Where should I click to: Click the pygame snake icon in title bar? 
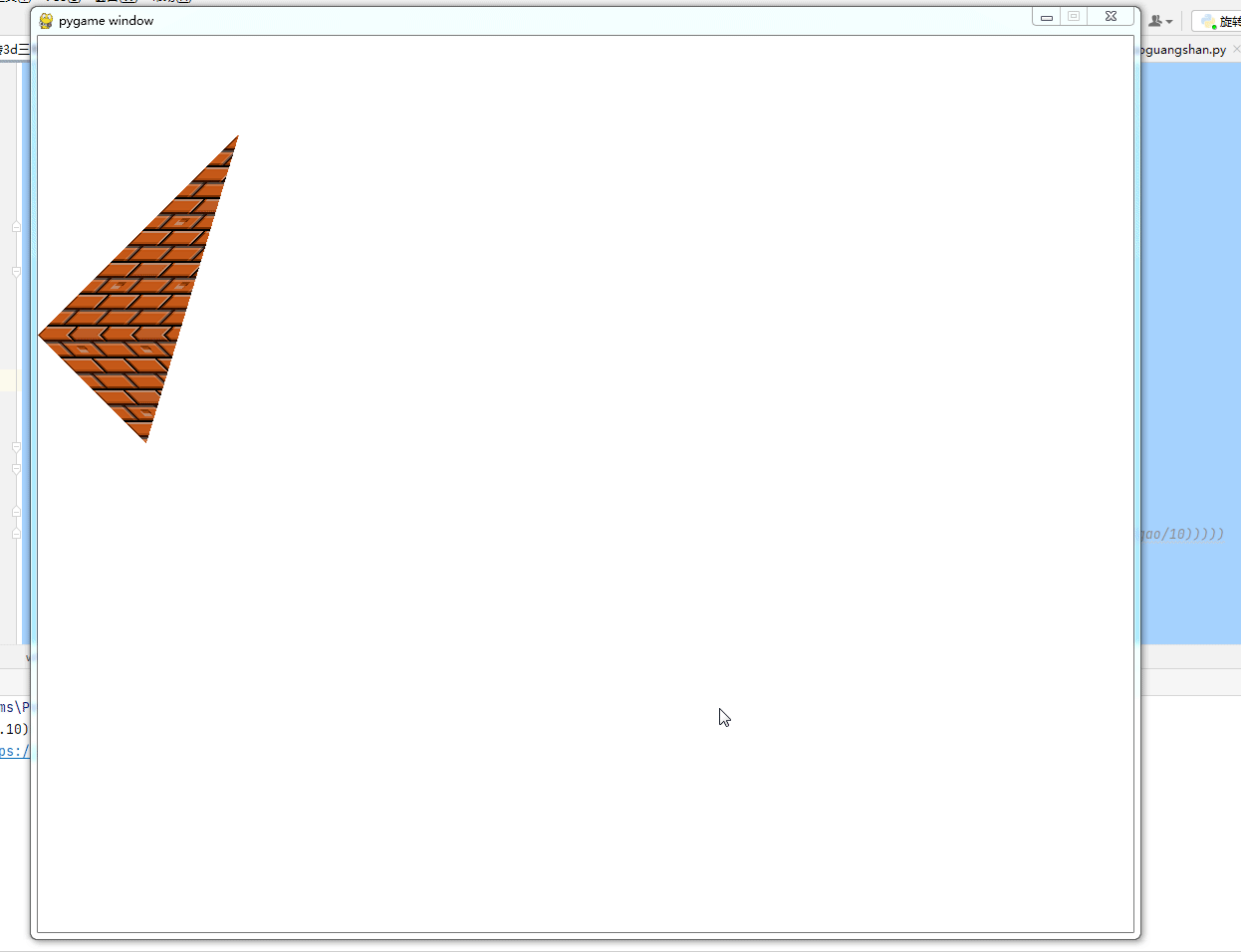click(46, 20)
